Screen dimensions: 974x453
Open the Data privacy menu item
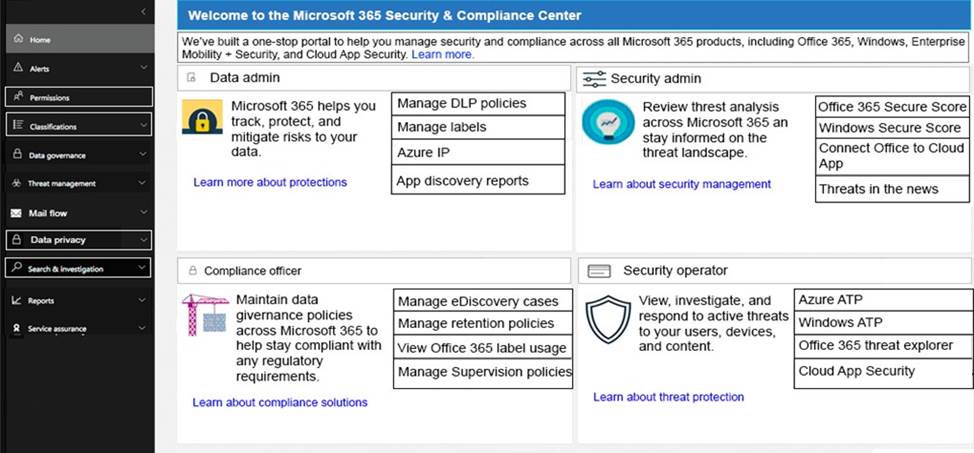pos(78,240)
